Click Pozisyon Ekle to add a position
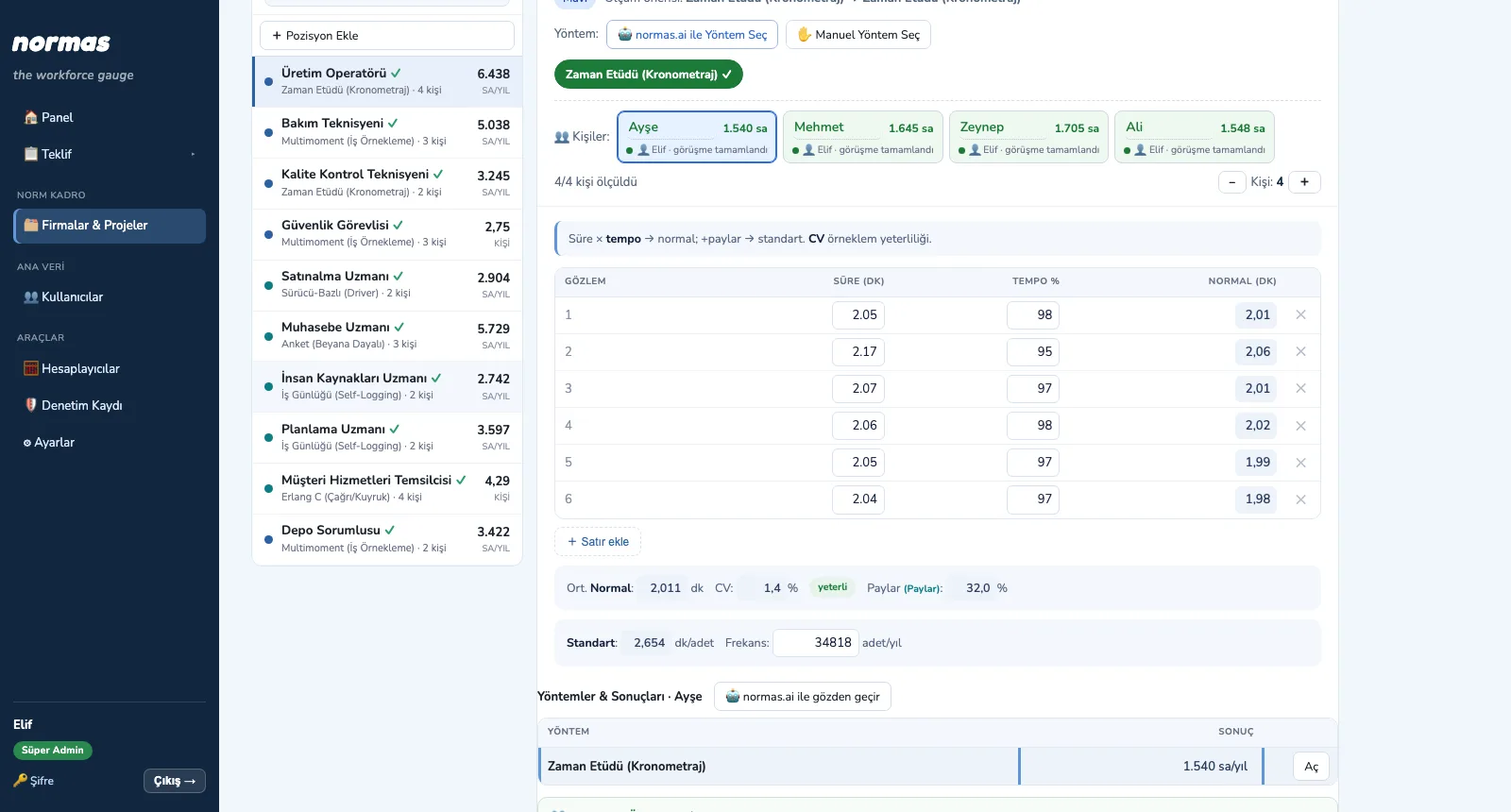This screenshot has height=812, width=1511. tap(387, 36)
